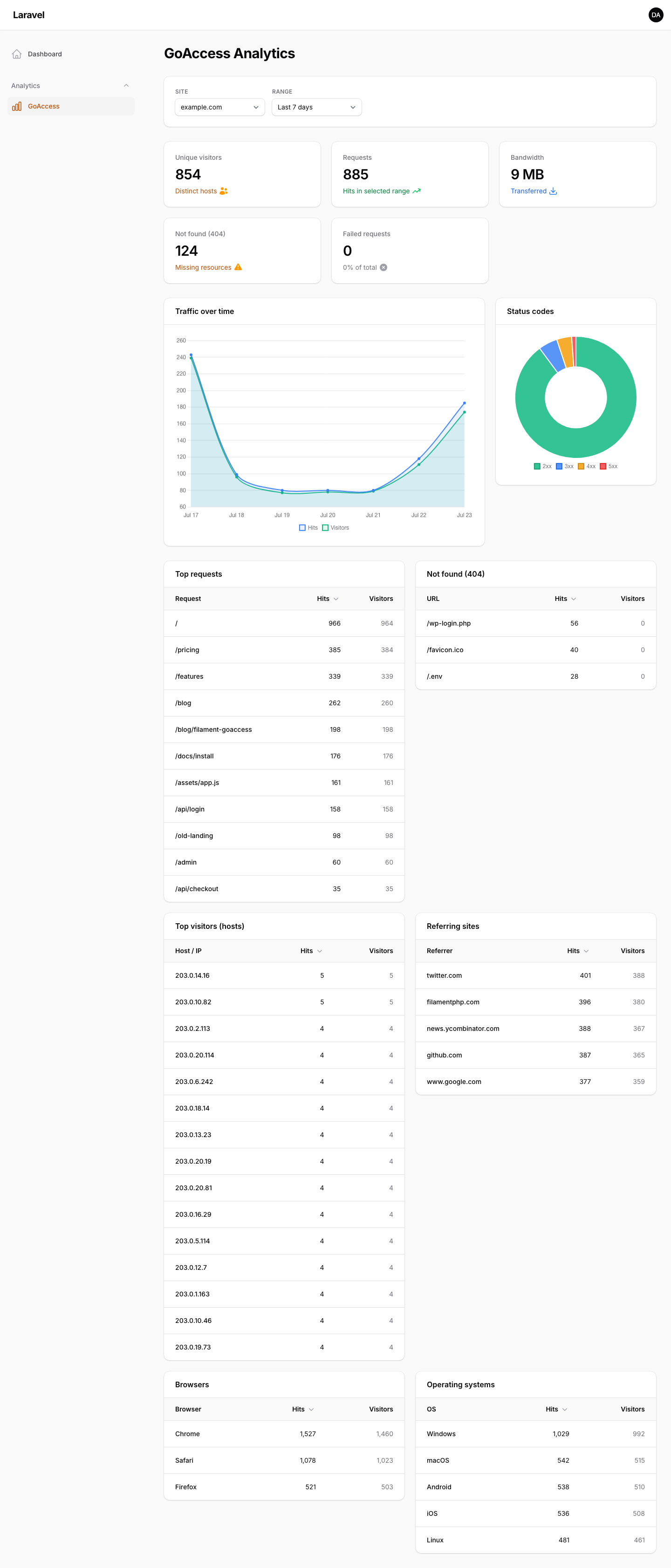This screenshot has width=671, height=1568.
Task: Click the Dashboard home icon in sidebar
Action: click(17, 54)
